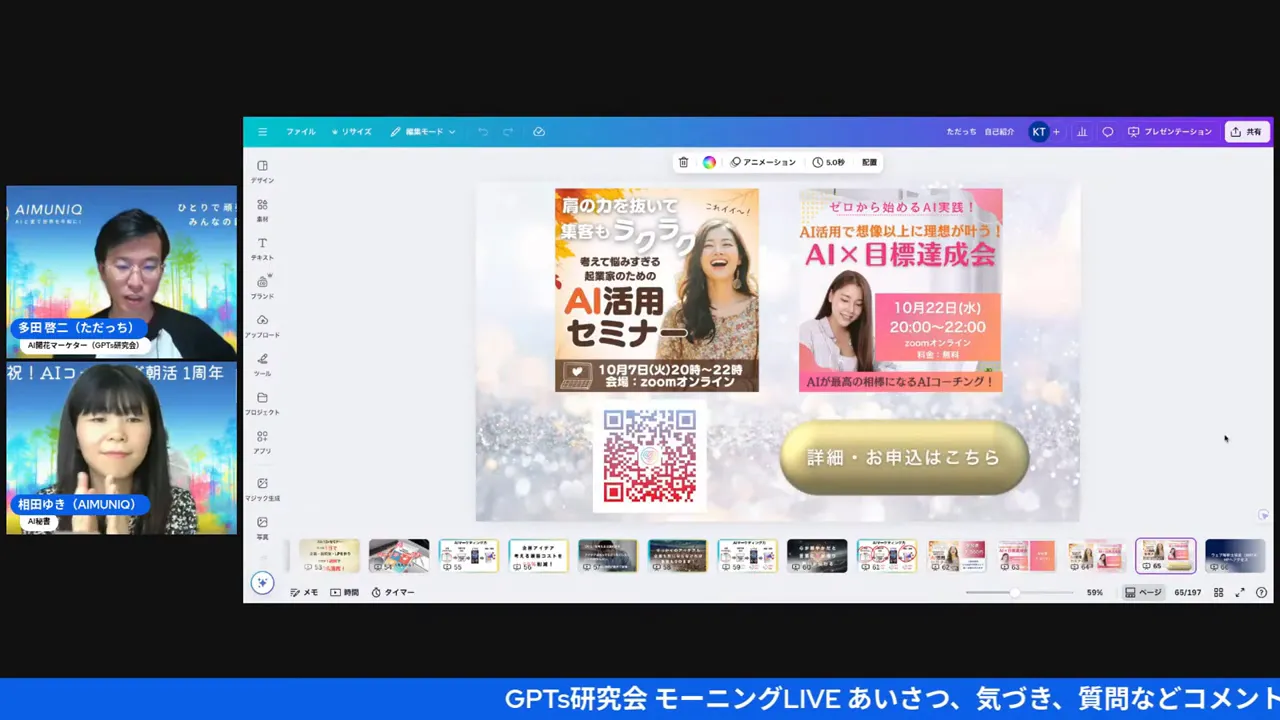Open the アプリ apps panel
1280x720 pixels.
tap(262, 442)
